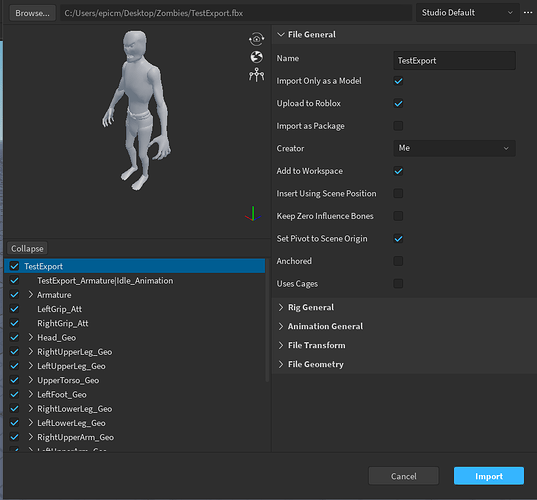Screen dimensions: 537x500
Task: Click the Import button
Action: [489, 476]
